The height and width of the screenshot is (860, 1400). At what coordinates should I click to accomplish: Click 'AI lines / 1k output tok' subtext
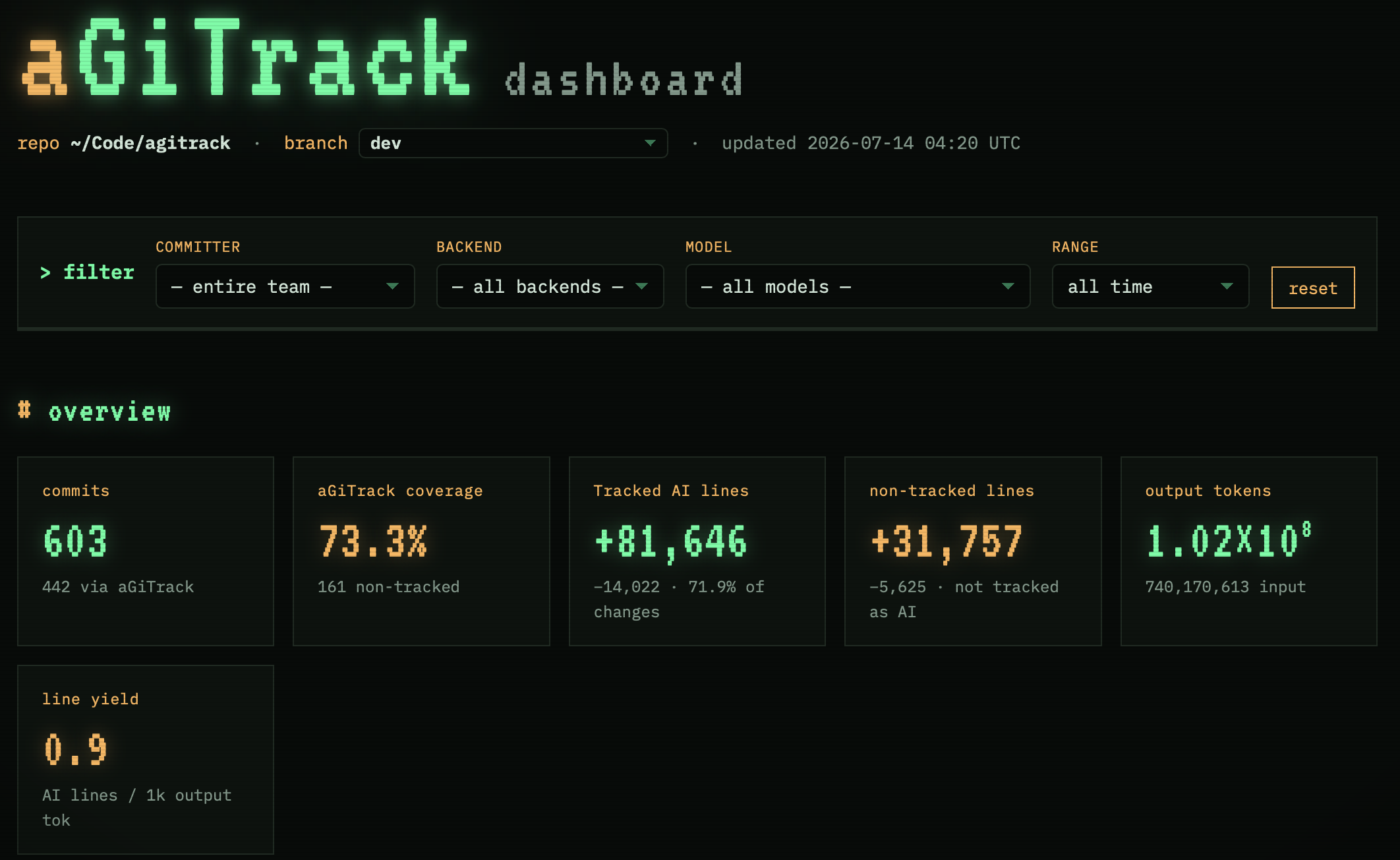tap(137, 808)
